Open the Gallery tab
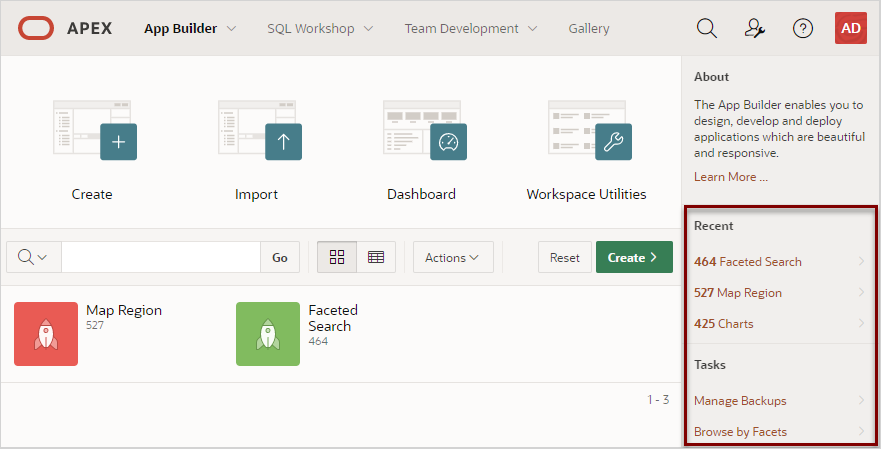The width and height of the screenshot is (881, 449). [x=589, y=29]
